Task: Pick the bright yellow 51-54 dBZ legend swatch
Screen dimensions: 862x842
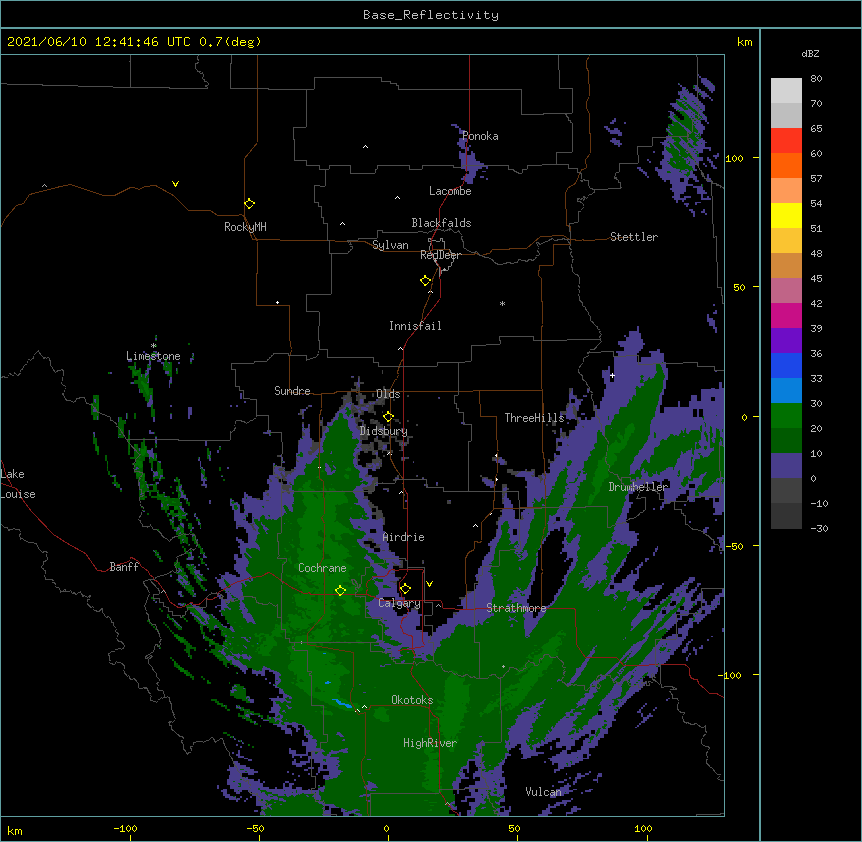Action: (786, 215)
